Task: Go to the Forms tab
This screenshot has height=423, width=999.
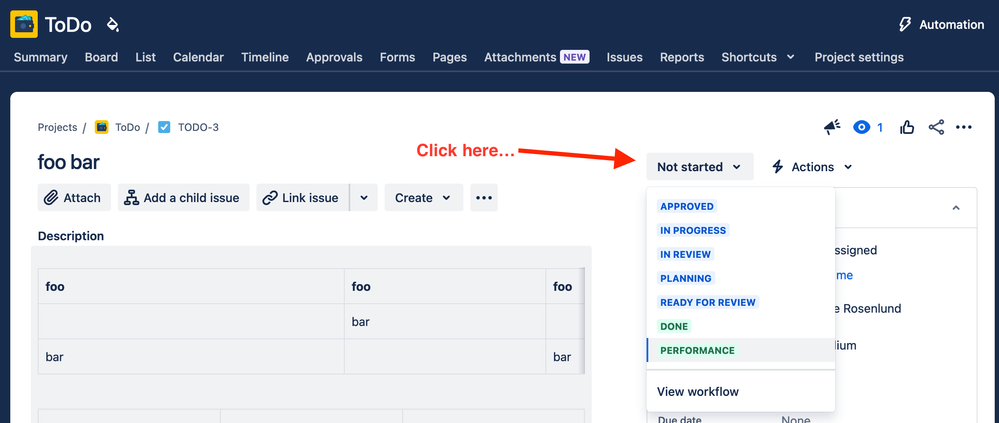Action: 398,57
